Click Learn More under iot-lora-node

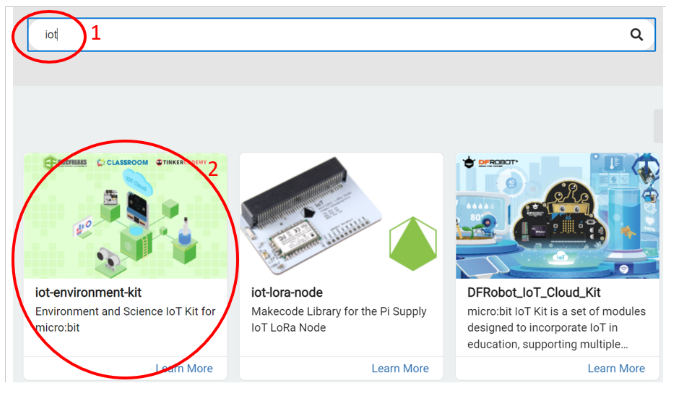pyautogui.click(x=400, y=368)
